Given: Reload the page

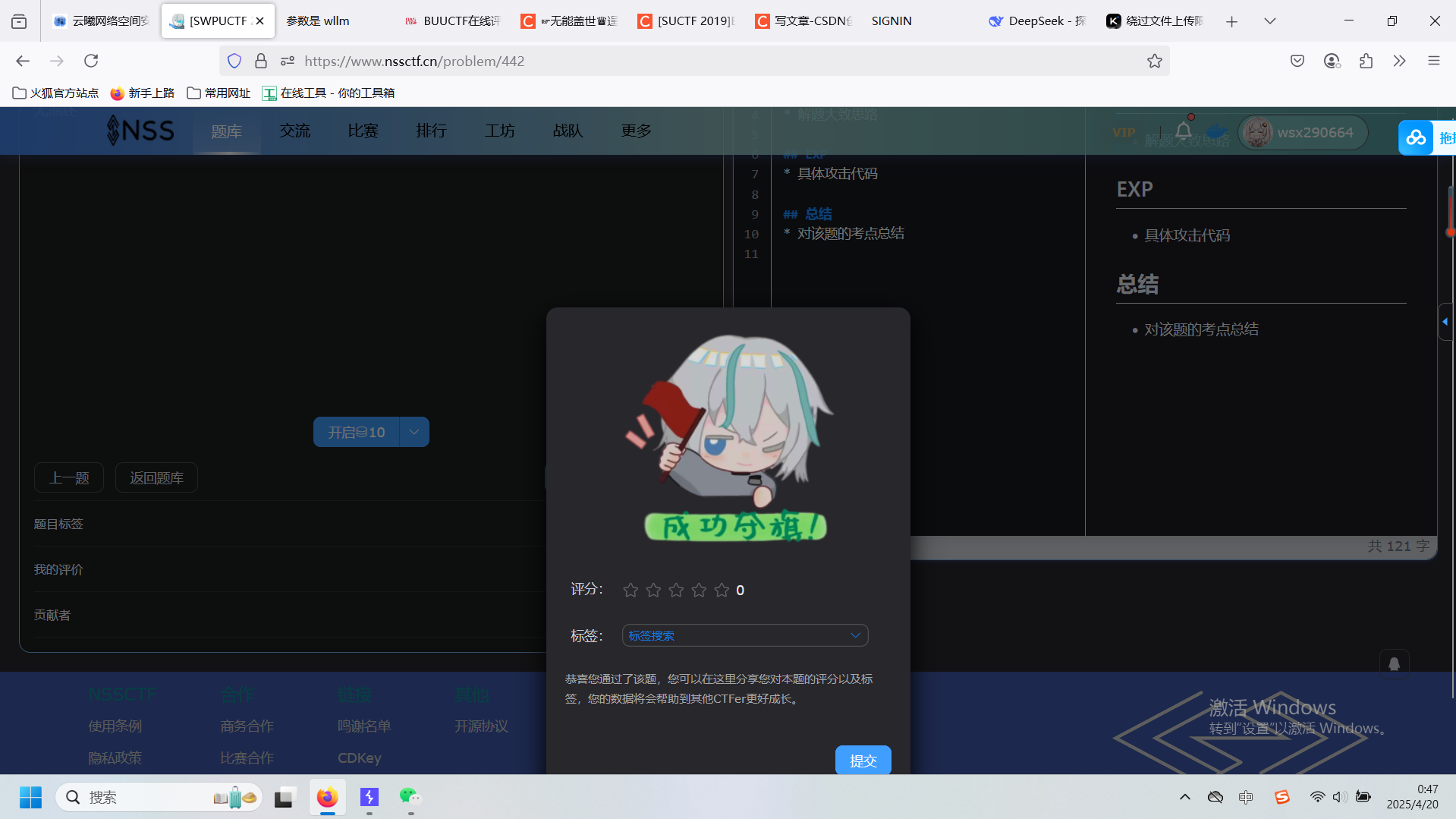Looking at the screenshot, I should pos(91,61).
